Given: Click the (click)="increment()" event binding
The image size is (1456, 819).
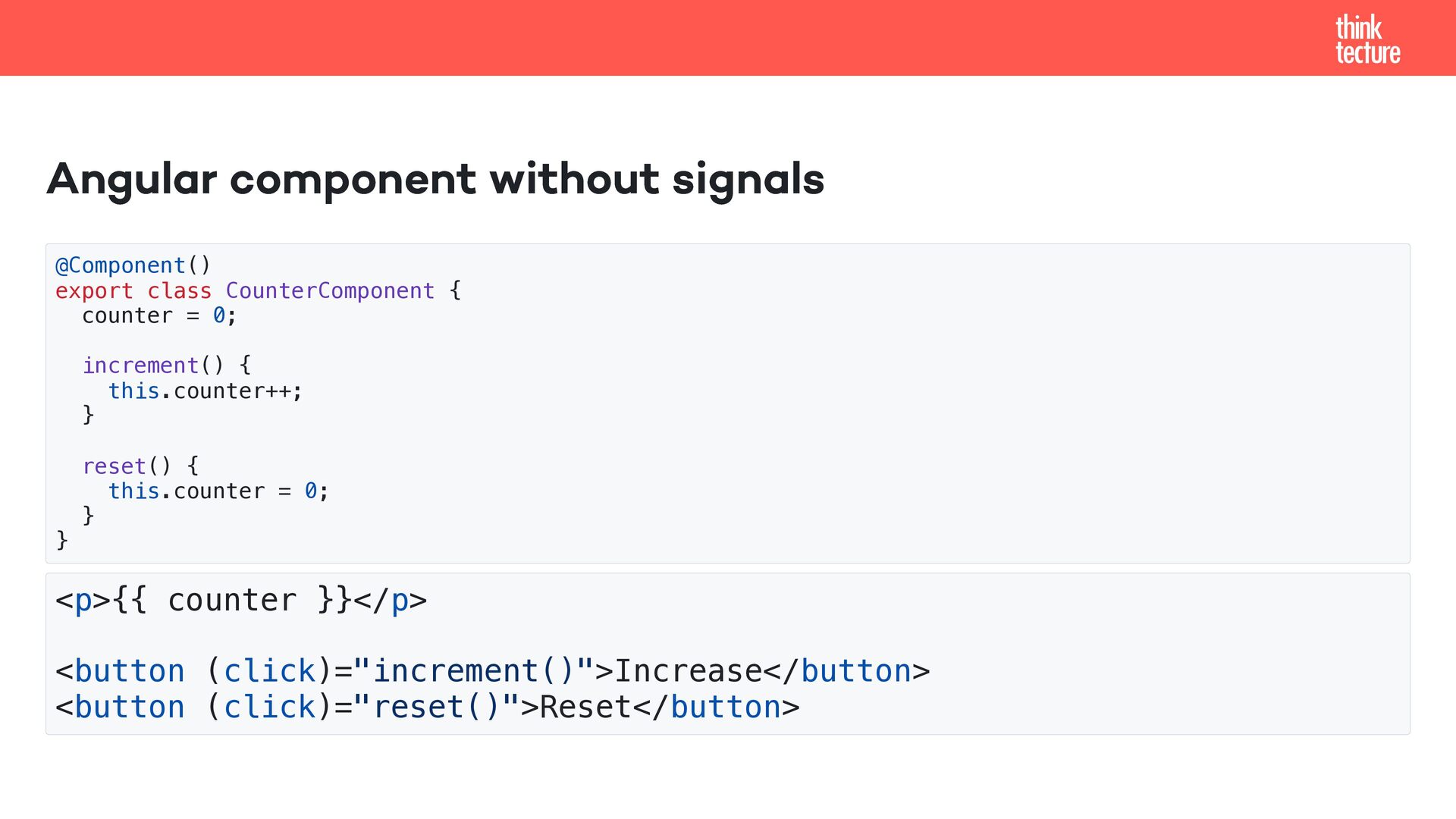Looking at the screenshot, I should click(x=400, y=671).
